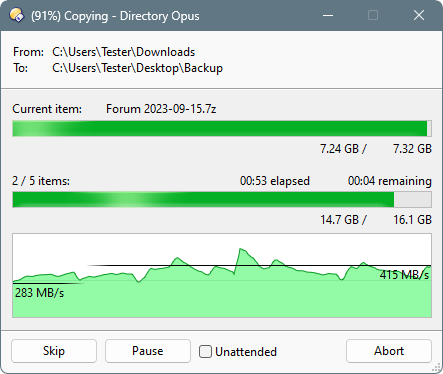Pause the copy operation
Image resolution: width=443 pixels, height=374 pixels.
pyautogui.click(x=148, y=351)
